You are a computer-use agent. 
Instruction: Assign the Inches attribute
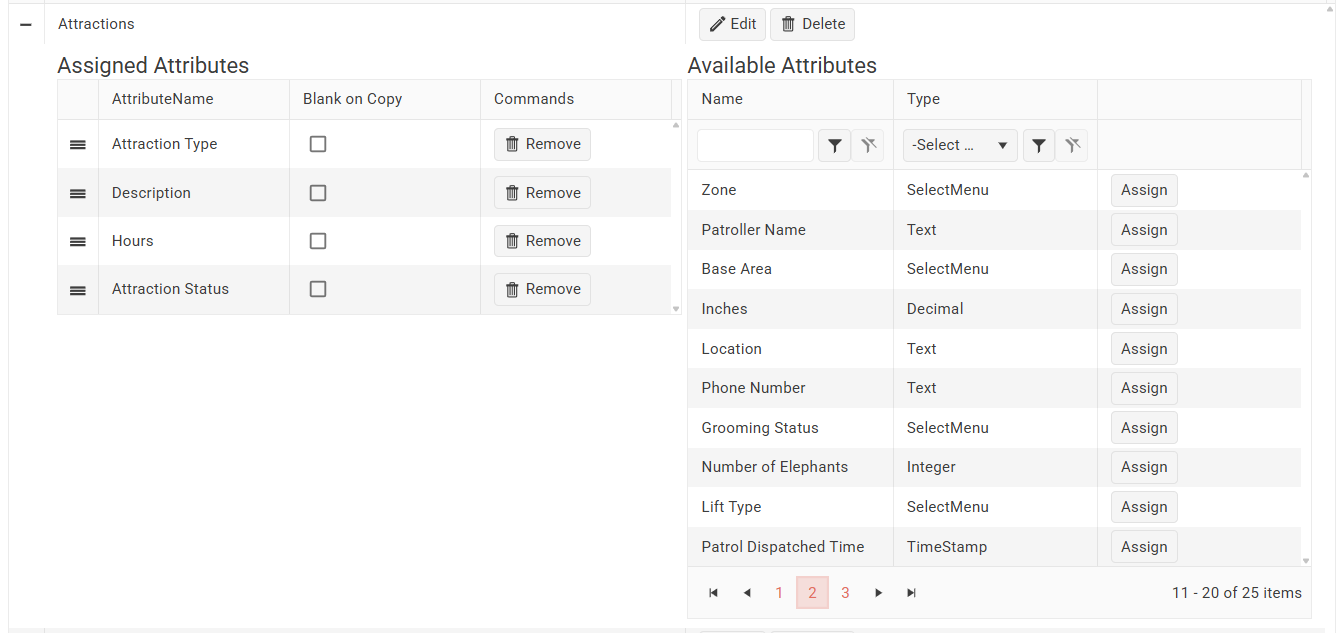(1144, 309)
